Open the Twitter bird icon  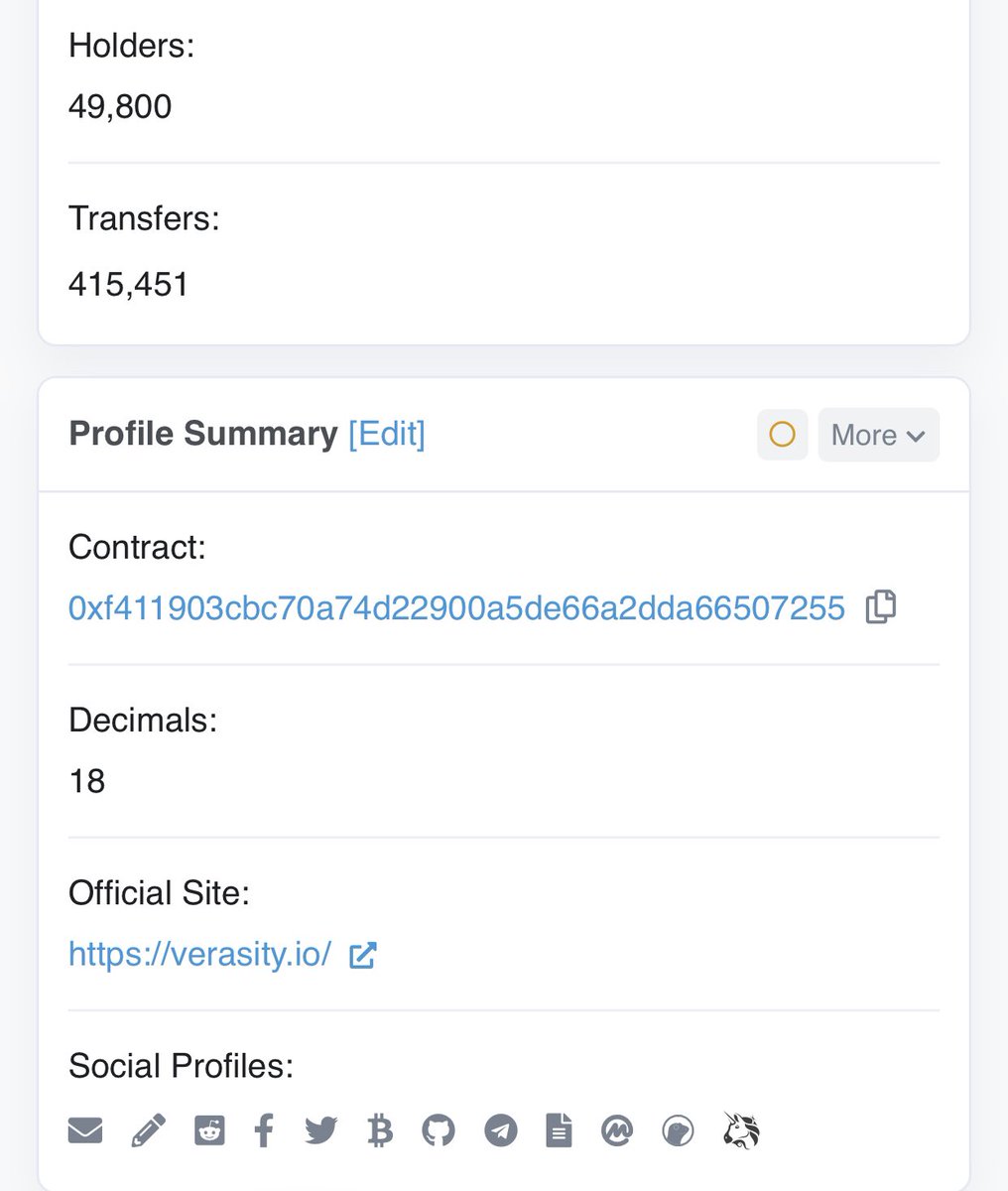tap(321, 1130)
